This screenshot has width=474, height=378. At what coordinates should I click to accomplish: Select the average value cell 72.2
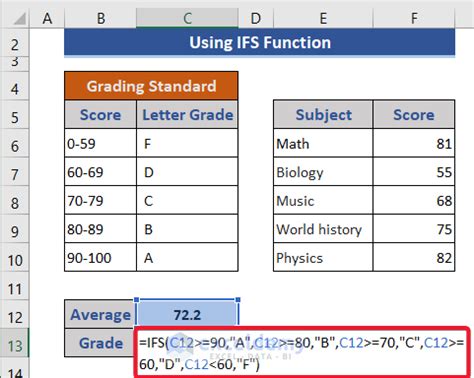(187, 314)
